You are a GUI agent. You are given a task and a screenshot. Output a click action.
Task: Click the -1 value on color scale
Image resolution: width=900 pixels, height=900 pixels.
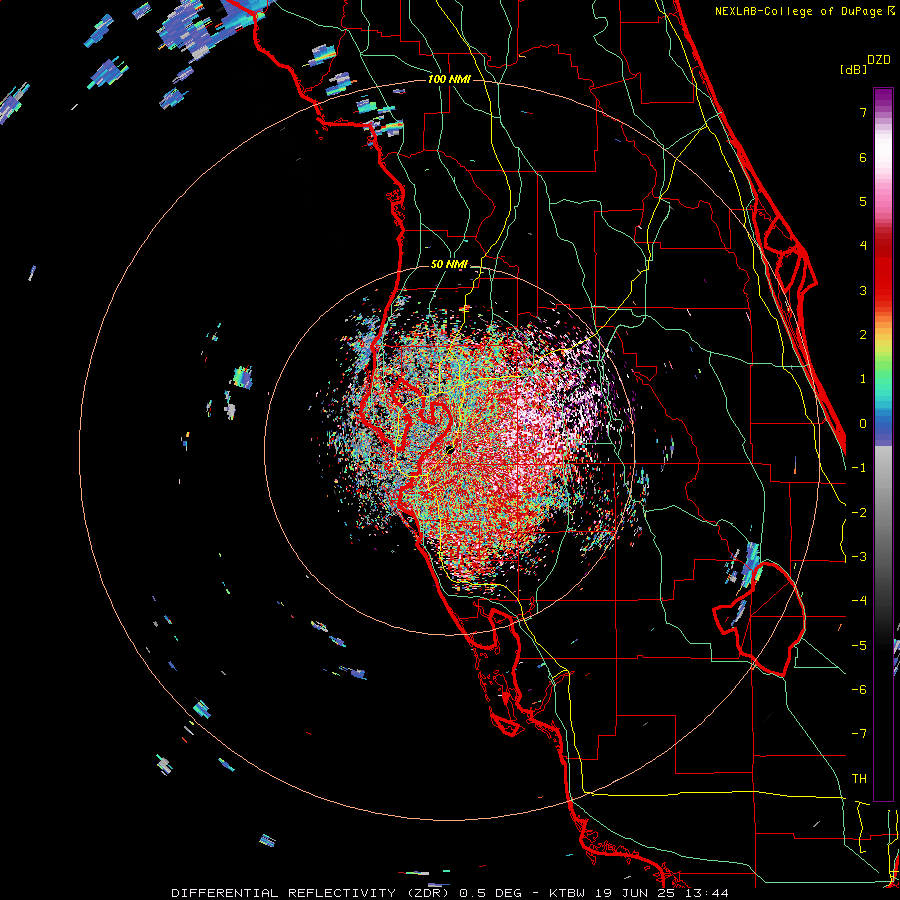(x=859, y=468)
